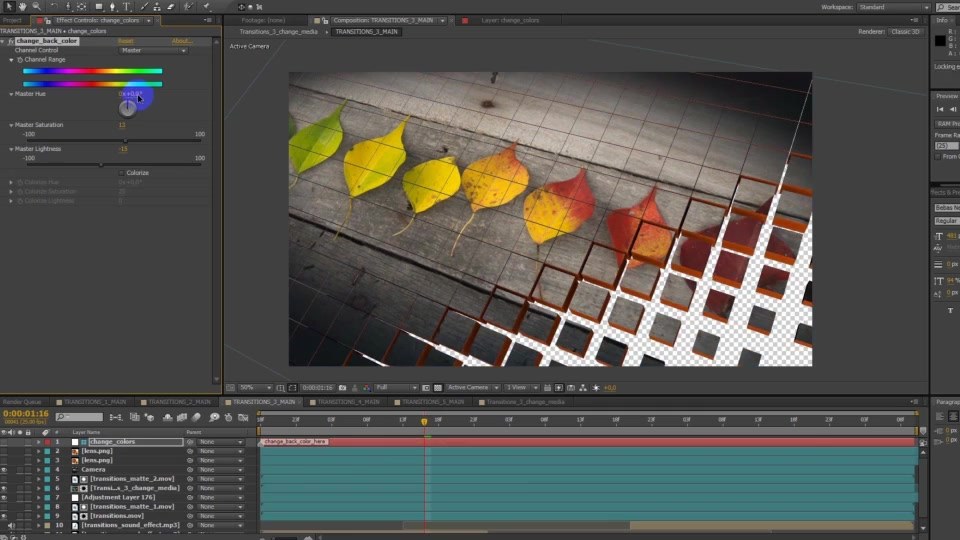960x540 pixels.
Task: Click the Reset Exposure icon
Action: click(x=596, y=388)
